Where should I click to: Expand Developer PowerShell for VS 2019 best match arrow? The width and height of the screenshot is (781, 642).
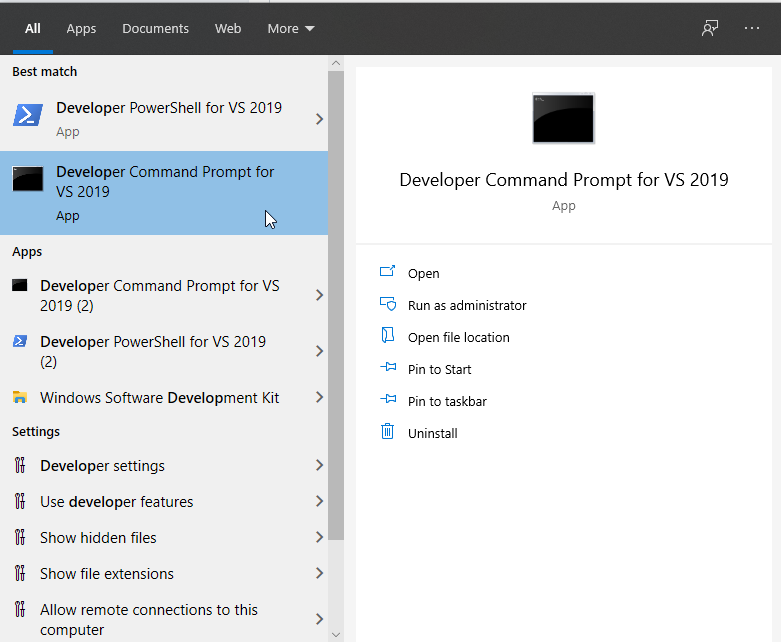(x=319, y=119)
